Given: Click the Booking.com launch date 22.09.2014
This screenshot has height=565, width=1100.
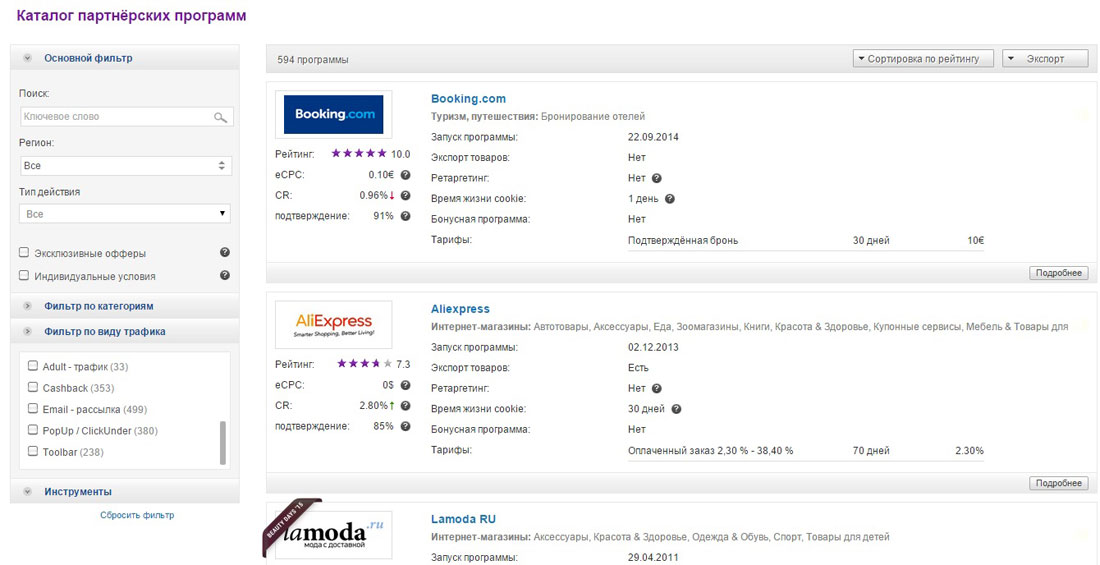Looking at the screenshot, I should click(654, 137).
